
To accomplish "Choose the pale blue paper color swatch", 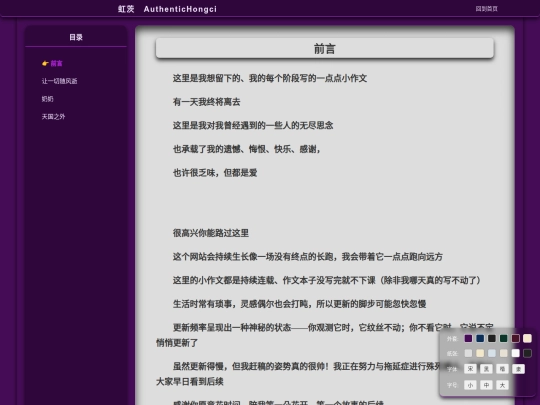I will click(492, 353).
